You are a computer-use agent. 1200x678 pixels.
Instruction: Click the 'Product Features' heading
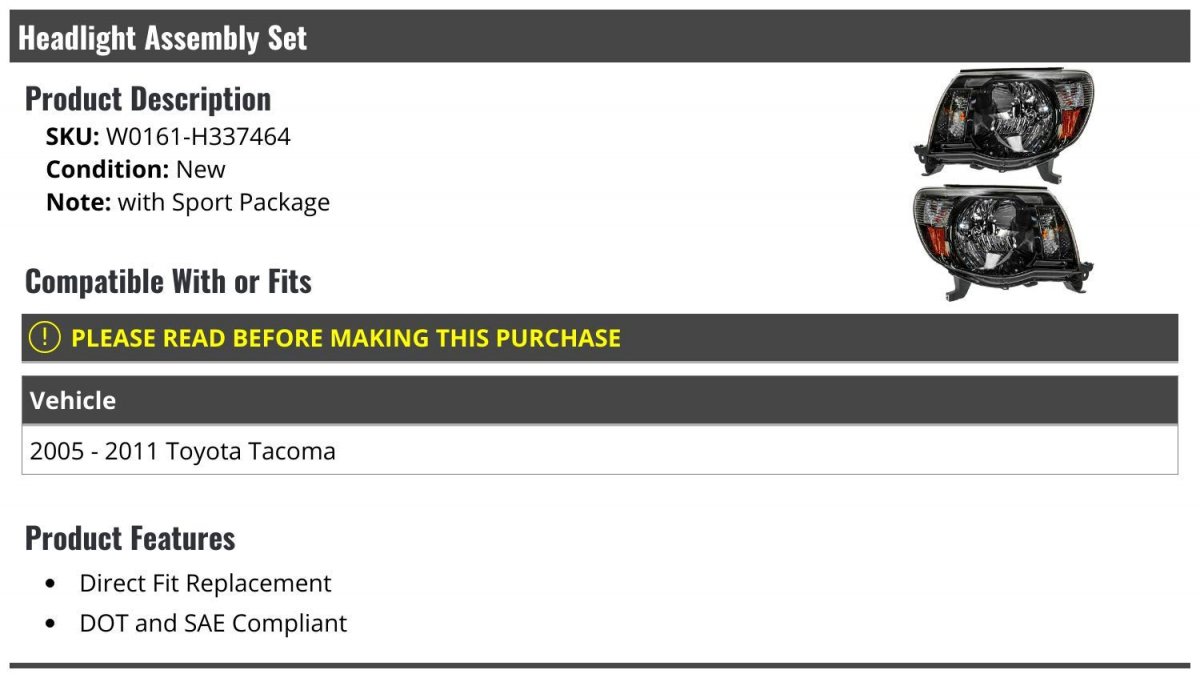[x=130, y=538]
